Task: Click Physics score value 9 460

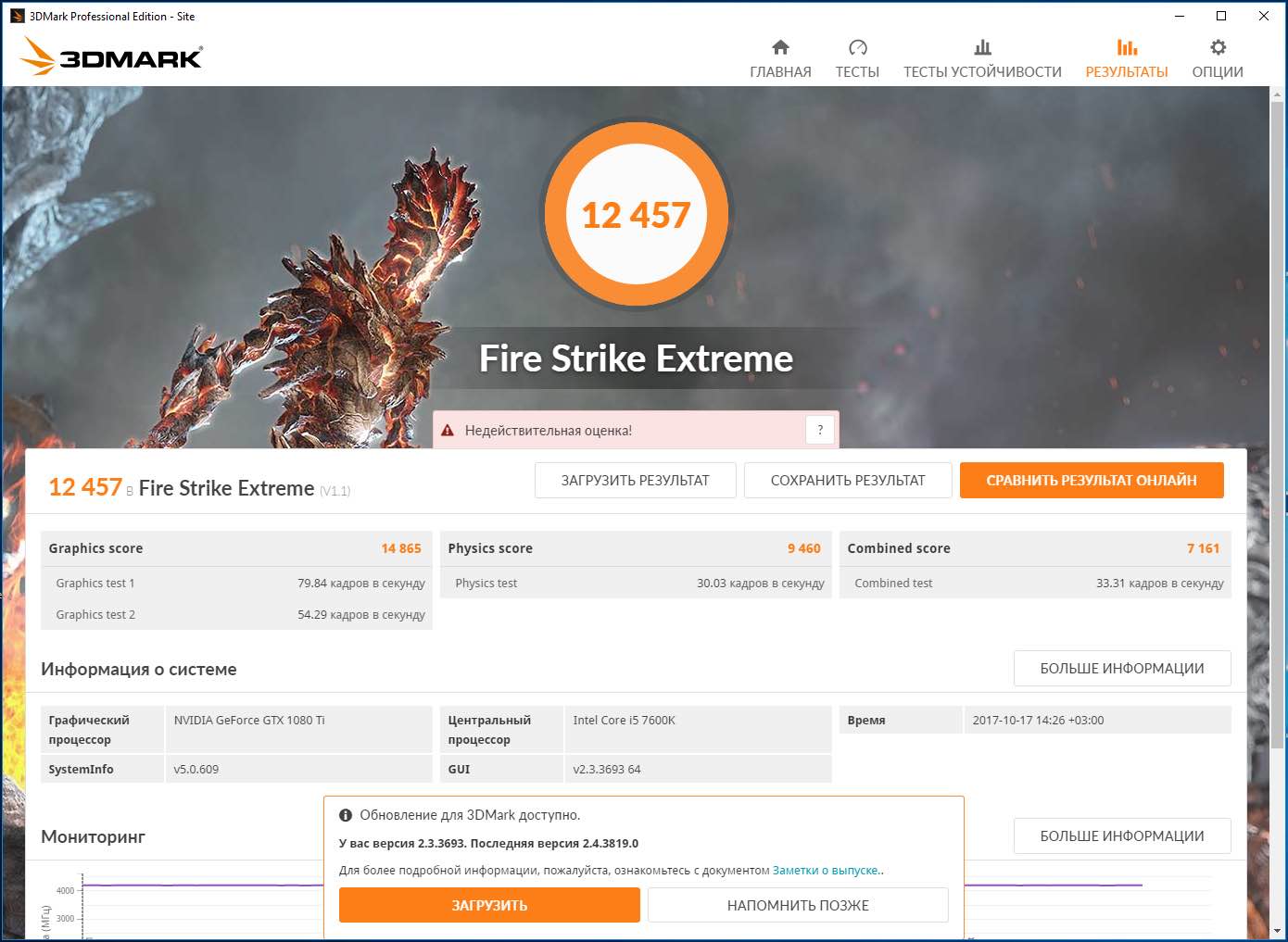Action: click(804, 548)
